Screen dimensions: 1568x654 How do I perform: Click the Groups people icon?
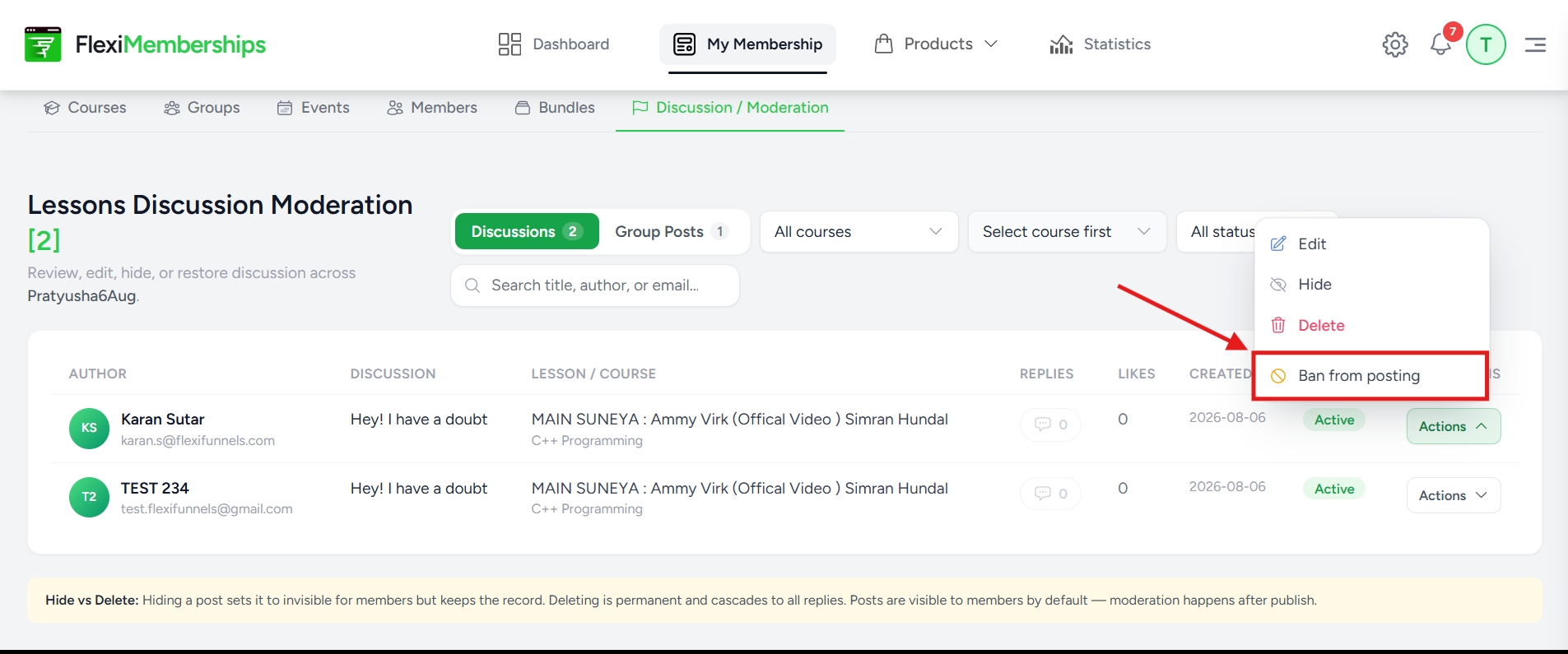[172, 108]
